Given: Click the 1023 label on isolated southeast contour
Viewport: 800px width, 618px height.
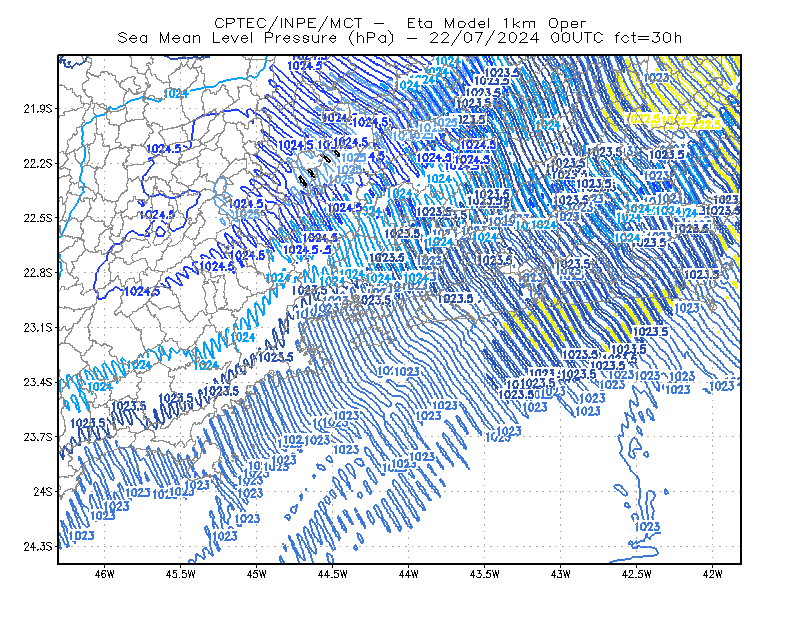Looking at the screenshot, I should click(x=647, y=526).
